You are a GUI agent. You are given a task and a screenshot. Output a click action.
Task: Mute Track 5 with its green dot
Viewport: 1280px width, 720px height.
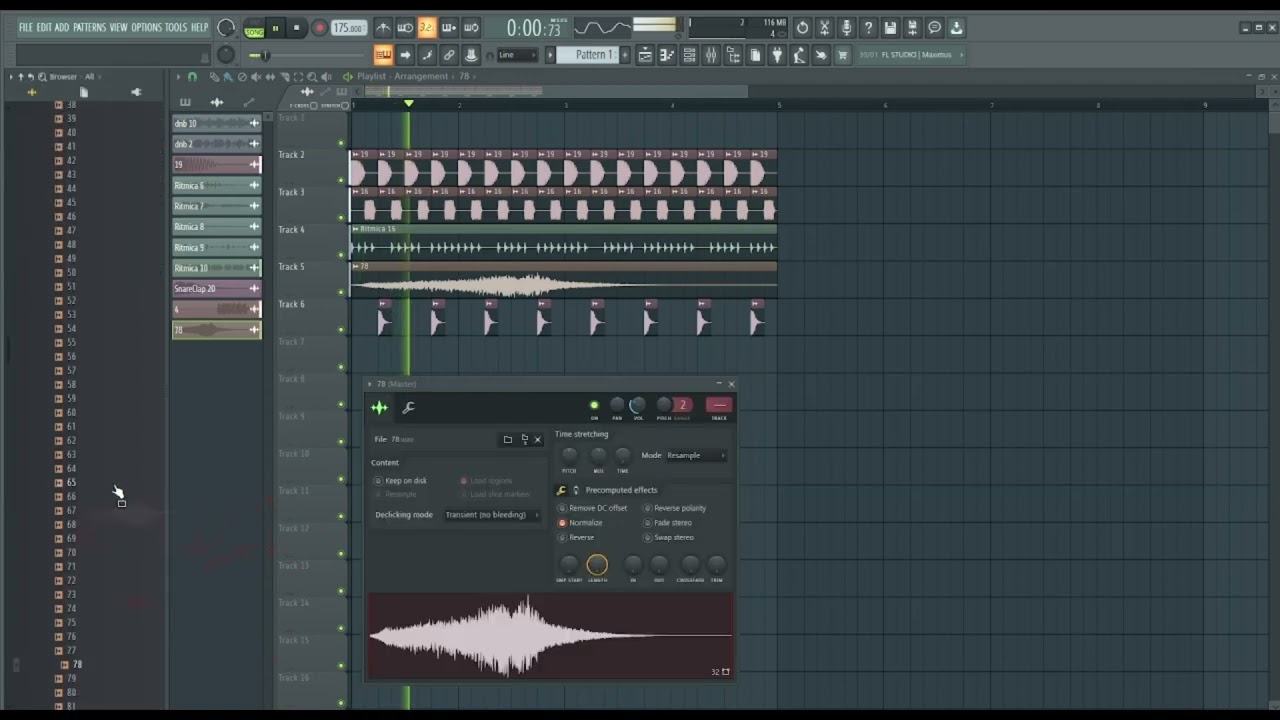click(341, 292)
